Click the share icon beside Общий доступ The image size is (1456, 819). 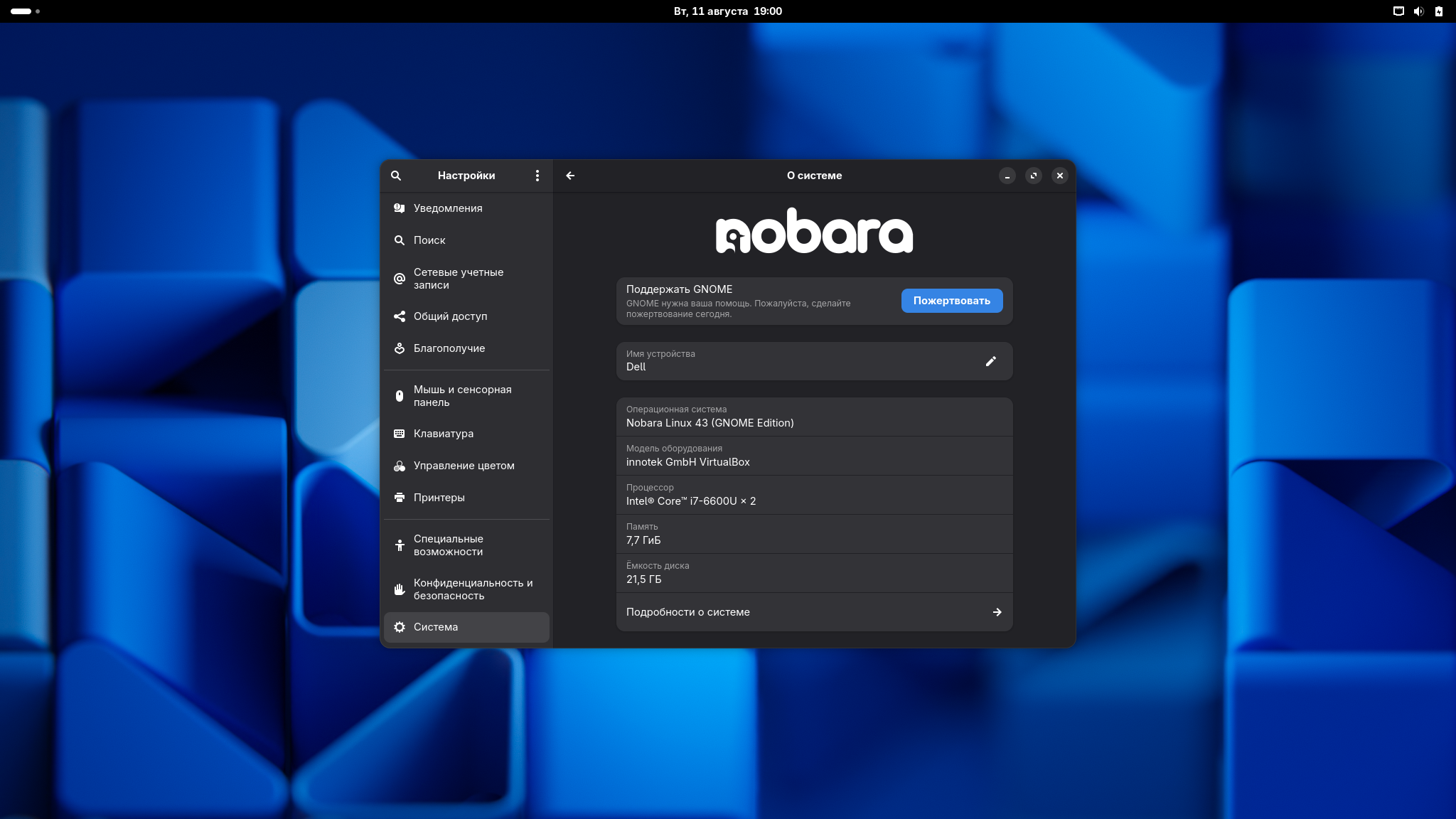pos(400,316)
